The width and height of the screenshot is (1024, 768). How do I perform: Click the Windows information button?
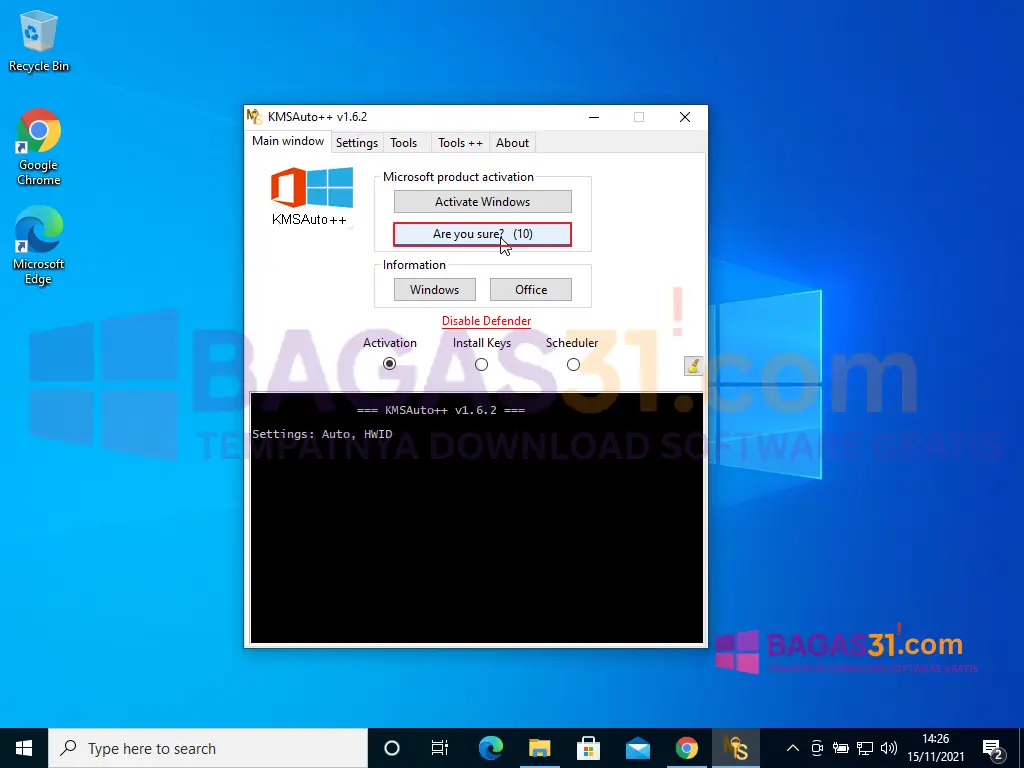click(x=435, y=290)
